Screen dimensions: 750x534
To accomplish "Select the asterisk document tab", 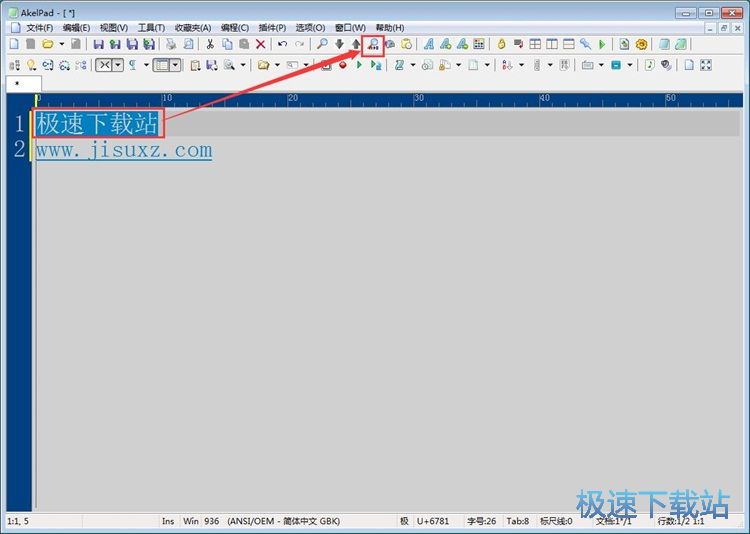I will (x=24, y=83).
